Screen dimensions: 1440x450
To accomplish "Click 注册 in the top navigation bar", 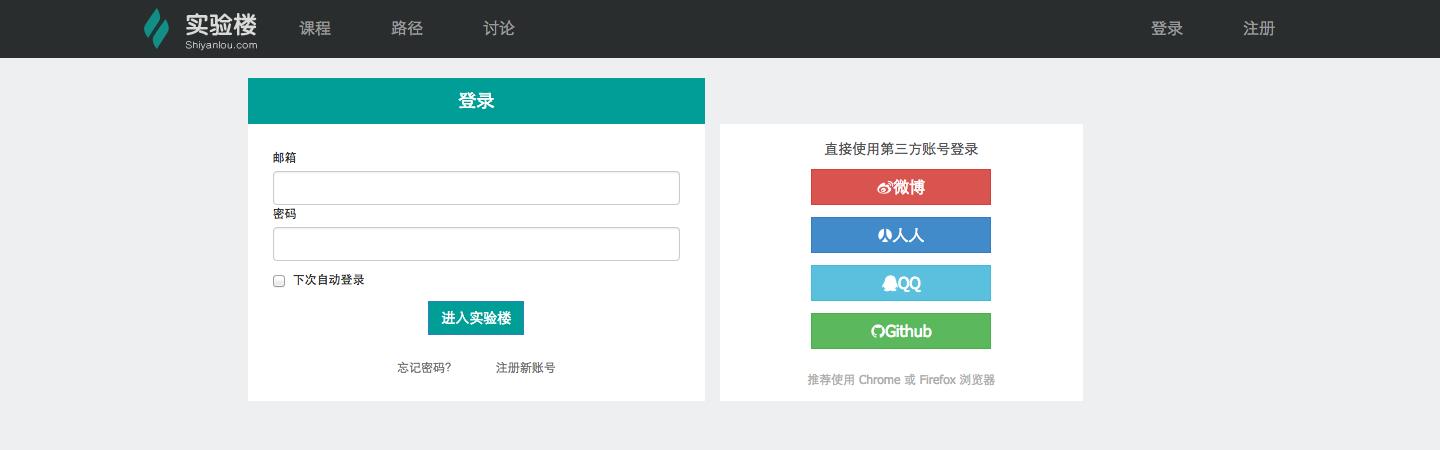I will (1259, 29).
